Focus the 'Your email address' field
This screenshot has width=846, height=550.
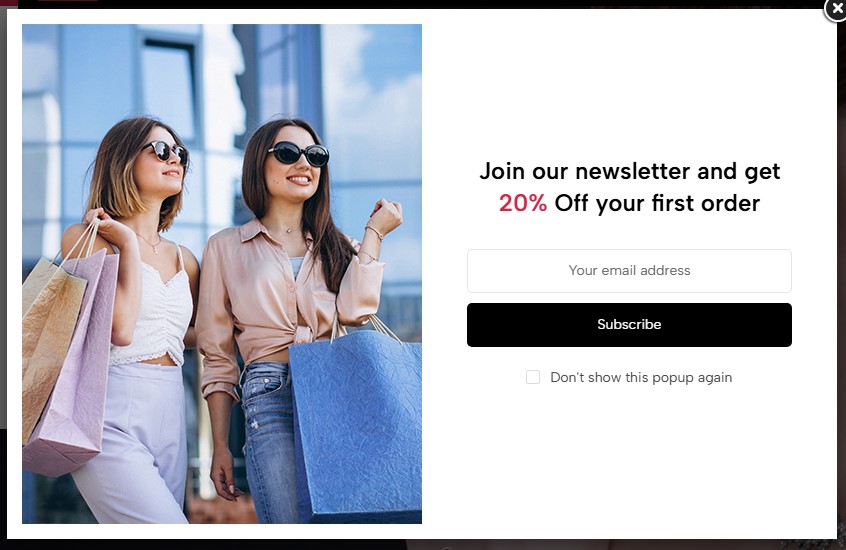click(629, 271)
